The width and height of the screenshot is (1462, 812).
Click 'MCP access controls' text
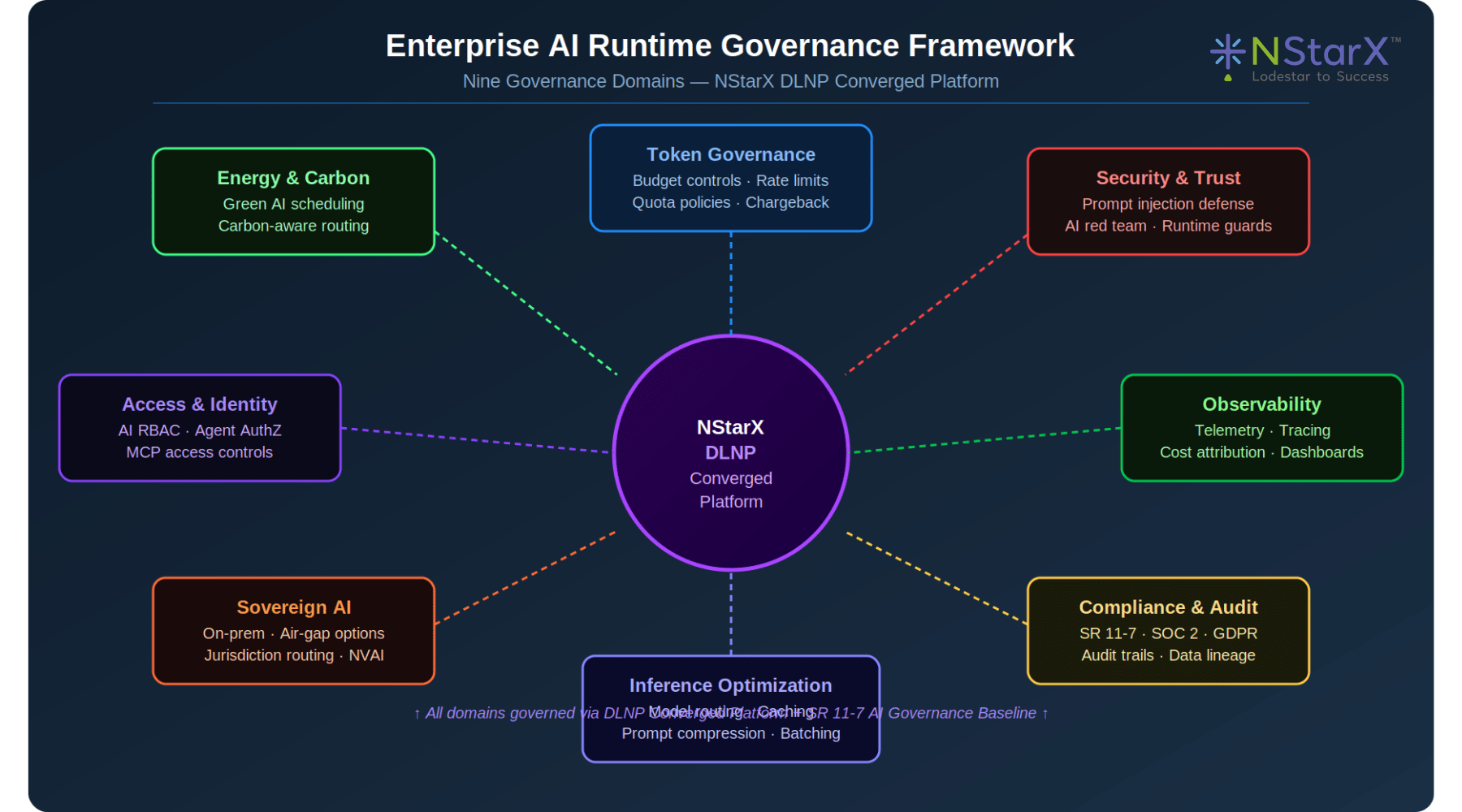pyautogui.click(x=200, y=452)
